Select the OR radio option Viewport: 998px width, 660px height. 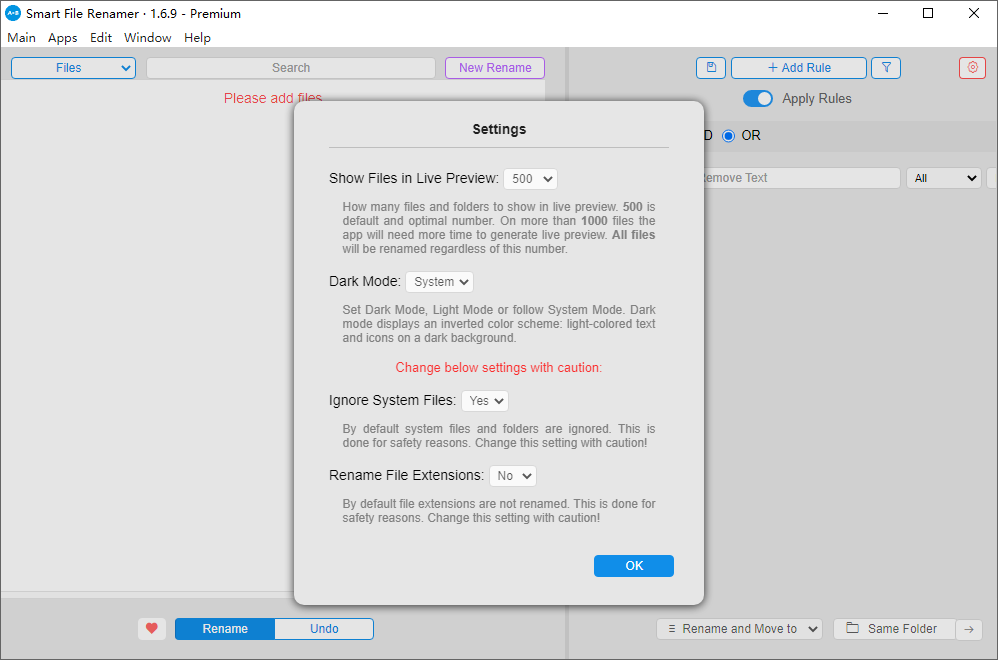(x=728, y=136)
